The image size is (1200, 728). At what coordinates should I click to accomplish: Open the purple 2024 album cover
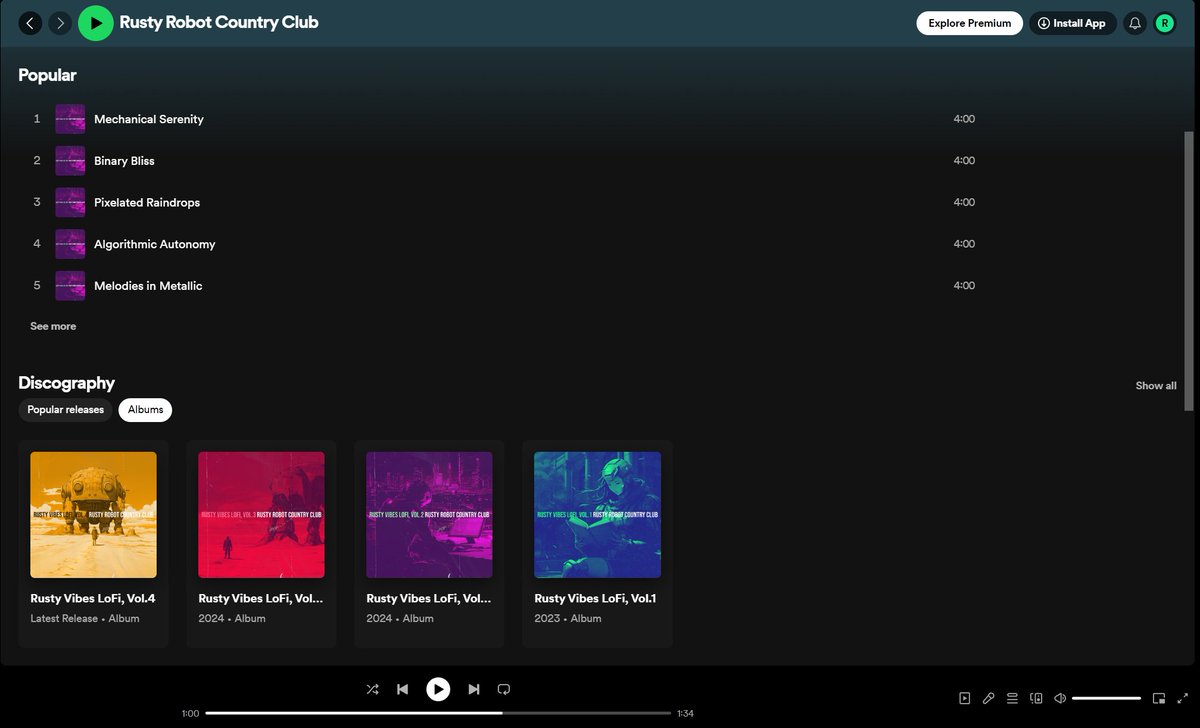[429, 515]
